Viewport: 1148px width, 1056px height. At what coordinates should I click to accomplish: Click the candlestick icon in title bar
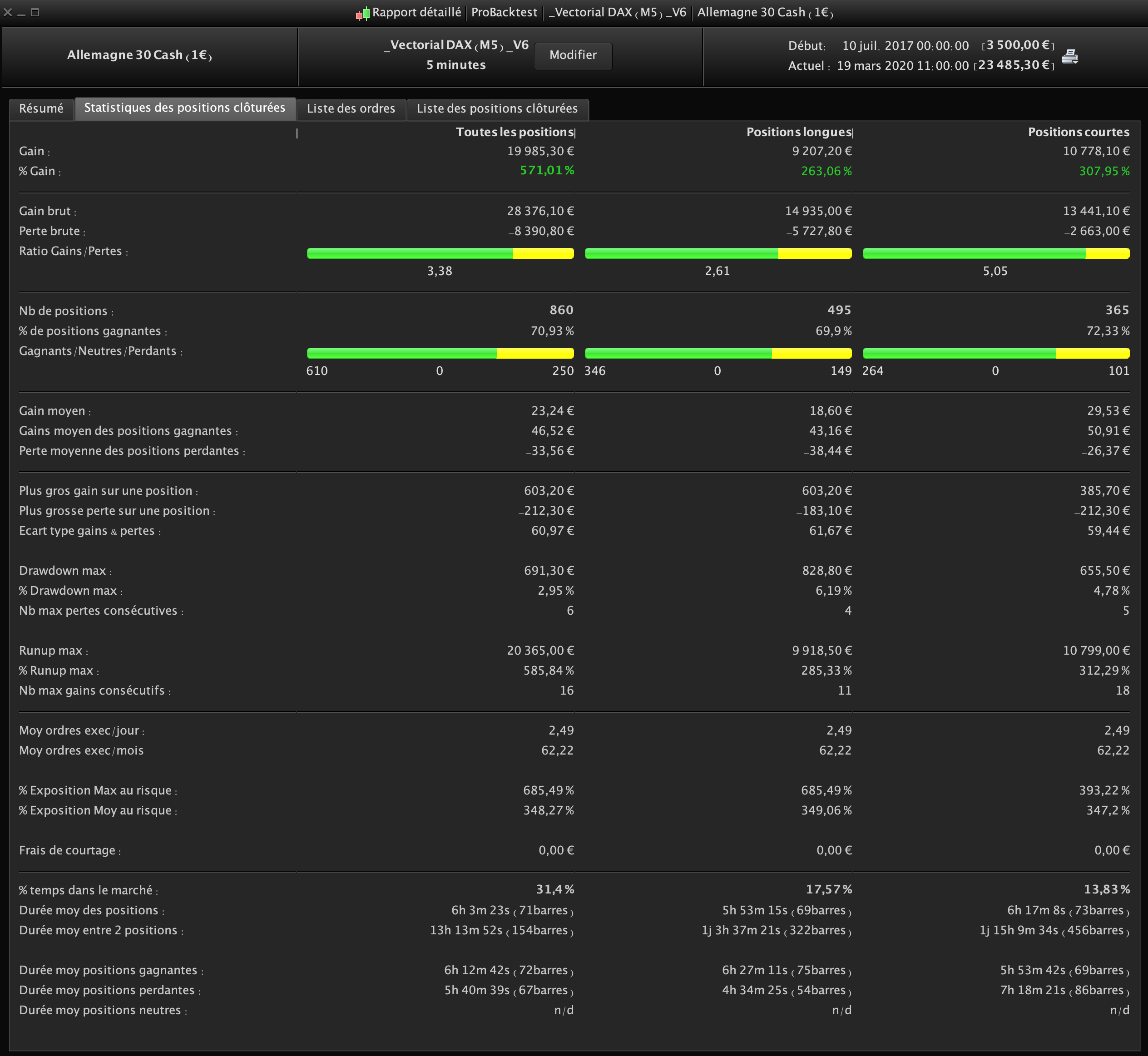[x=362, y=13]
